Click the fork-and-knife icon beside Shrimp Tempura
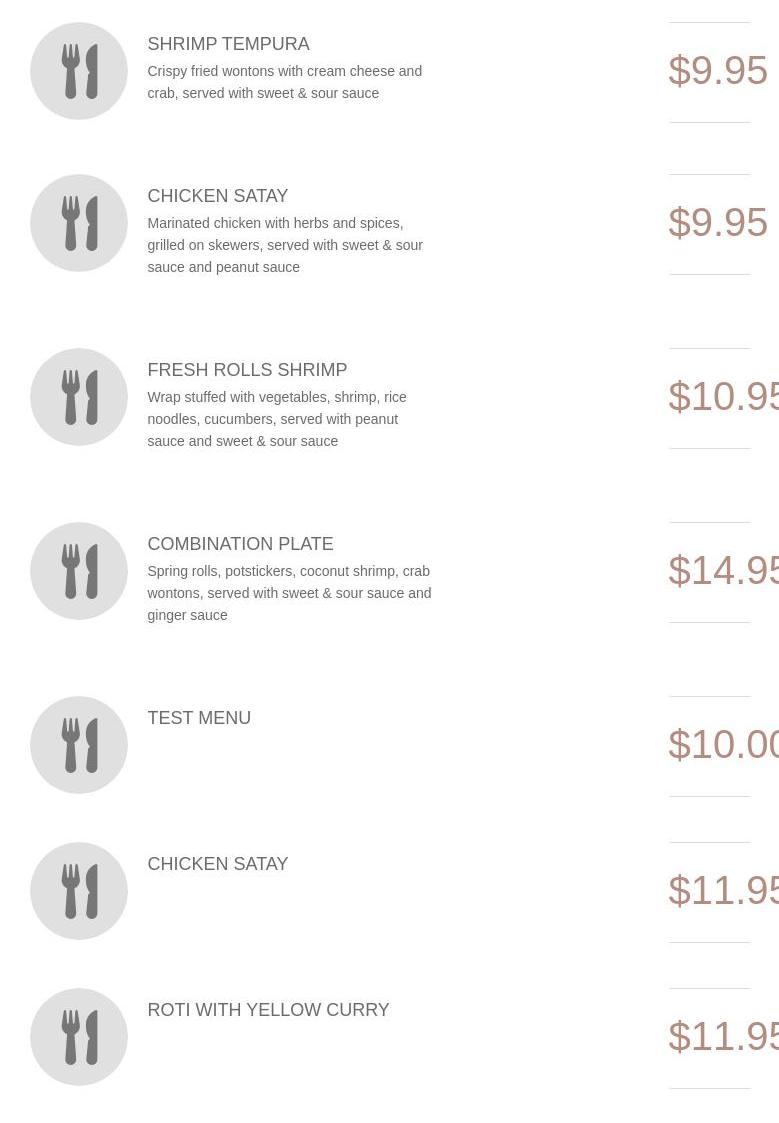Image resolution: width=779 pixels, height=1123 pixels. coord(79,71)
